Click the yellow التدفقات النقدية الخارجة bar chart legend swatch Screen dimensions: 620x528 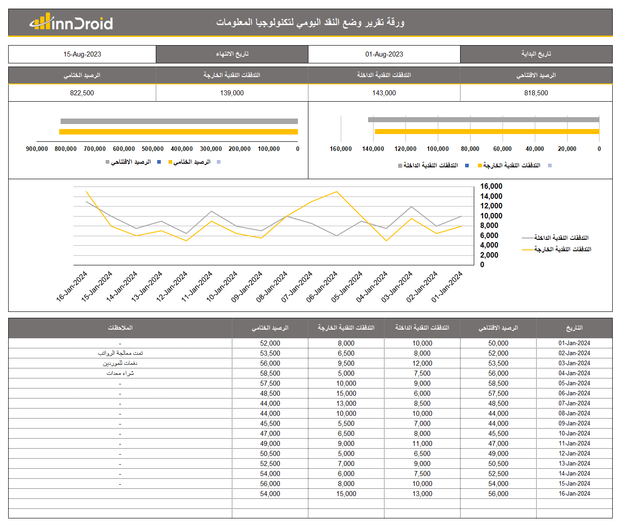480,165
